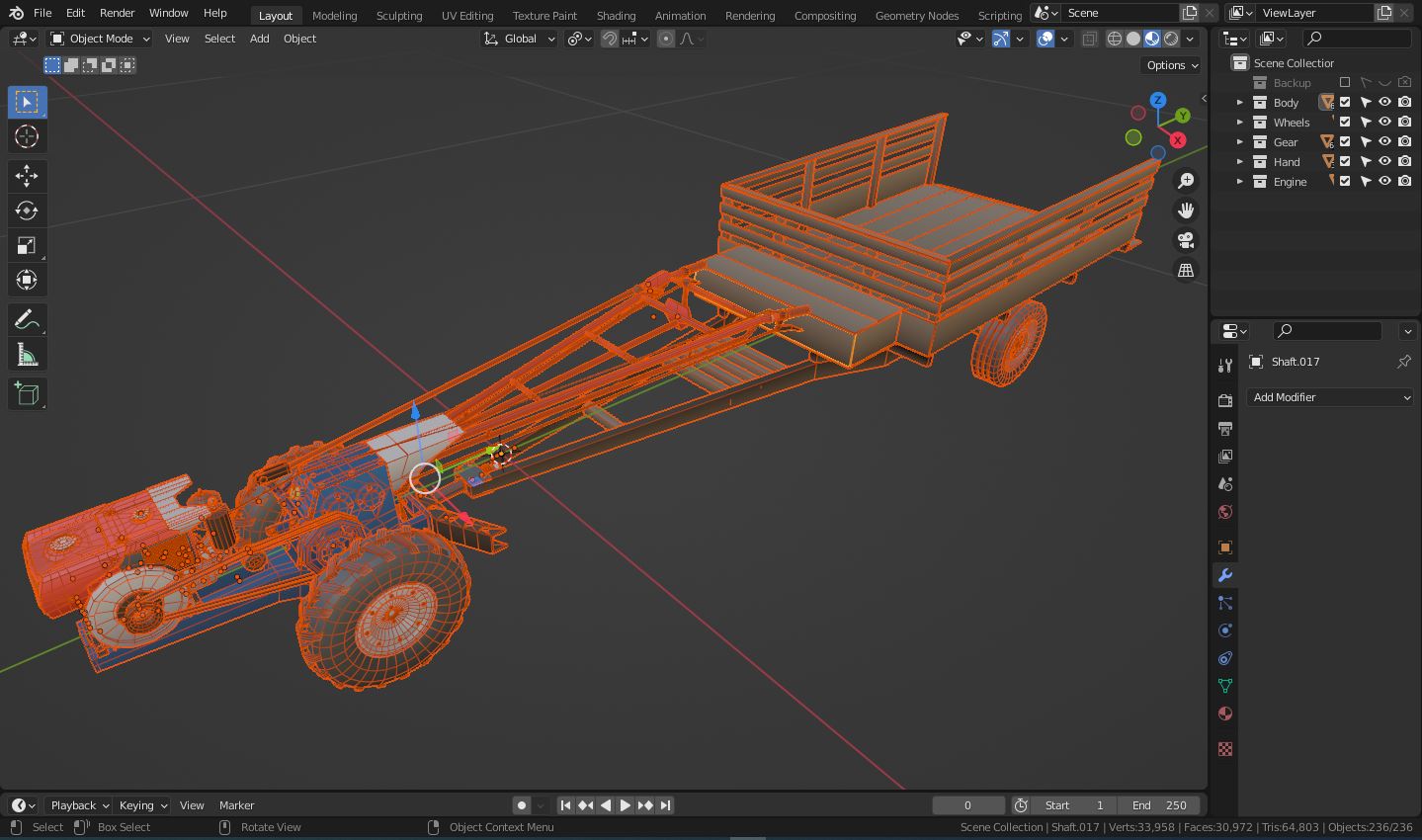The width and height of the screenshot is (1422, 840).
Task: Open the Playback dropdown
Action: coord(78,805)
